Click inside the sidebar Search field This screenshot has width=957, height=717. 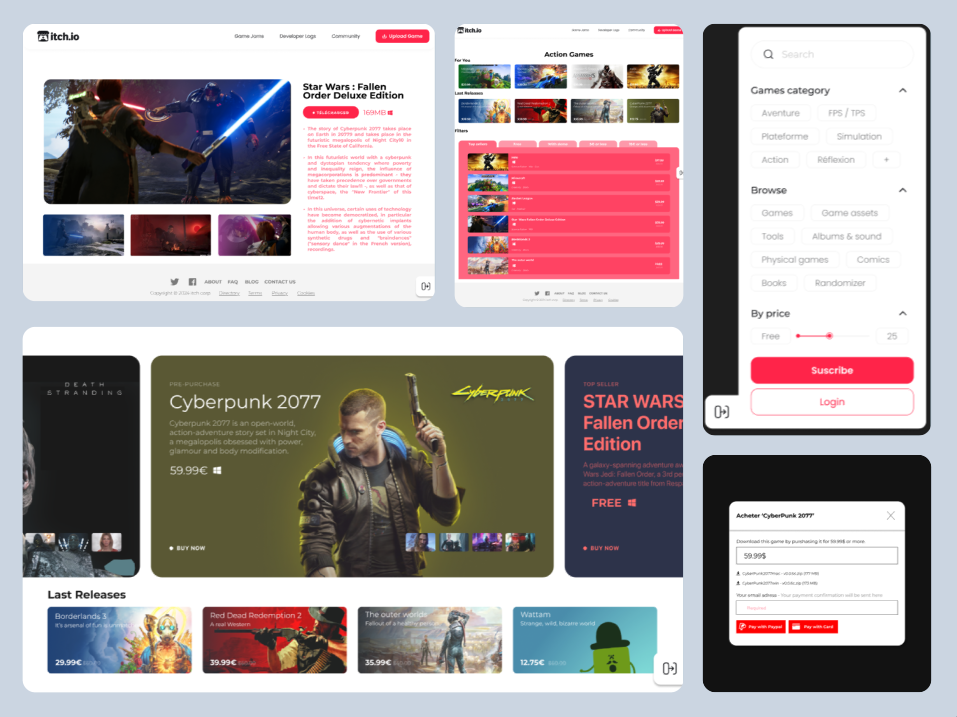click(831, 54)
